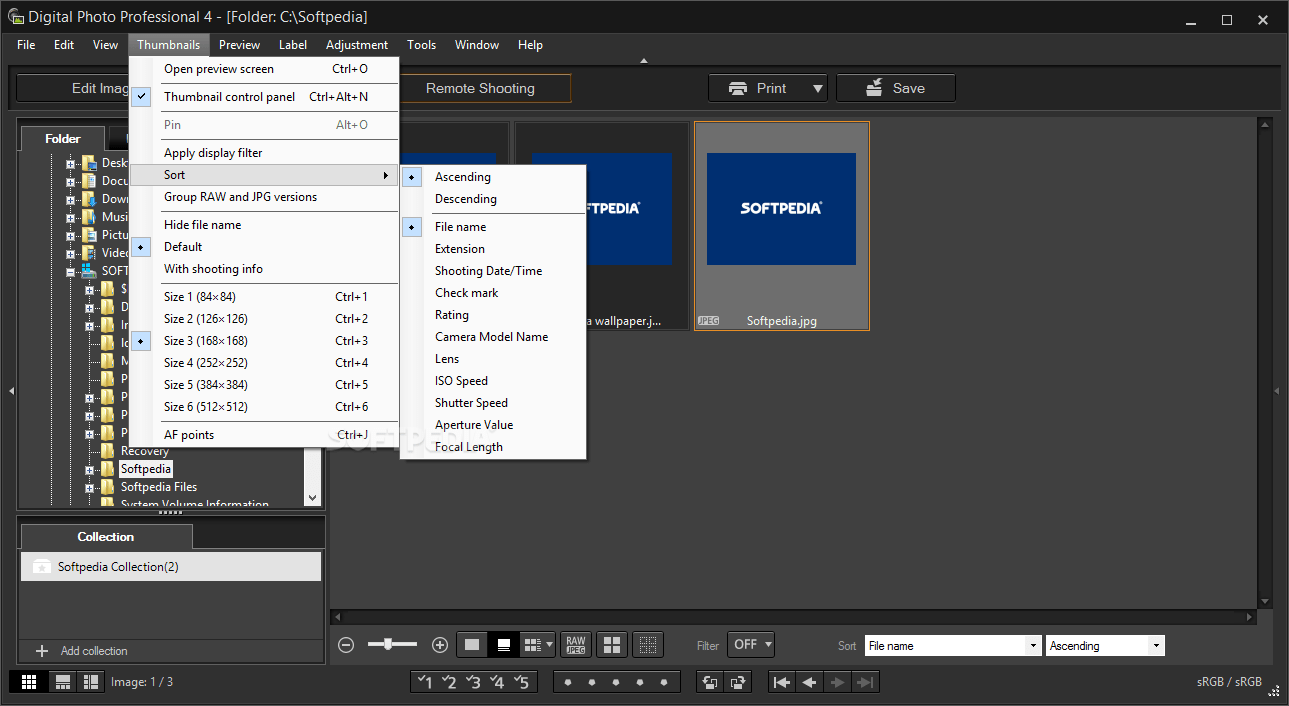Screen dimensions: 1289x706
Task: Select the vertical preview layout icon
Action: [90, 681]
